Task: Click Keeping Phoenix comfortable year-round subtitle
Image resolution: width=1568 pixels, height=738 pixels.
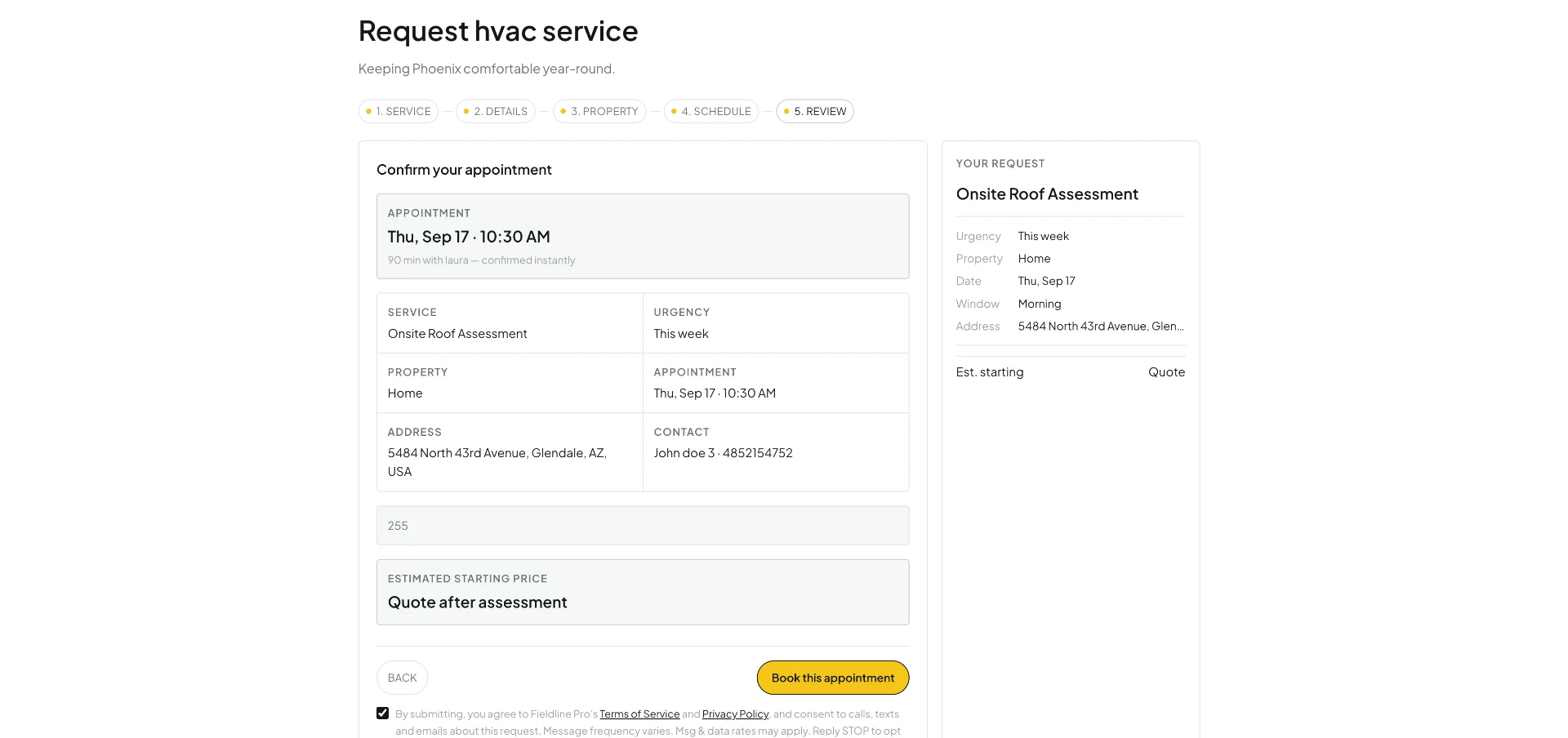Action: pyautogui.click(x=487, y=69)
